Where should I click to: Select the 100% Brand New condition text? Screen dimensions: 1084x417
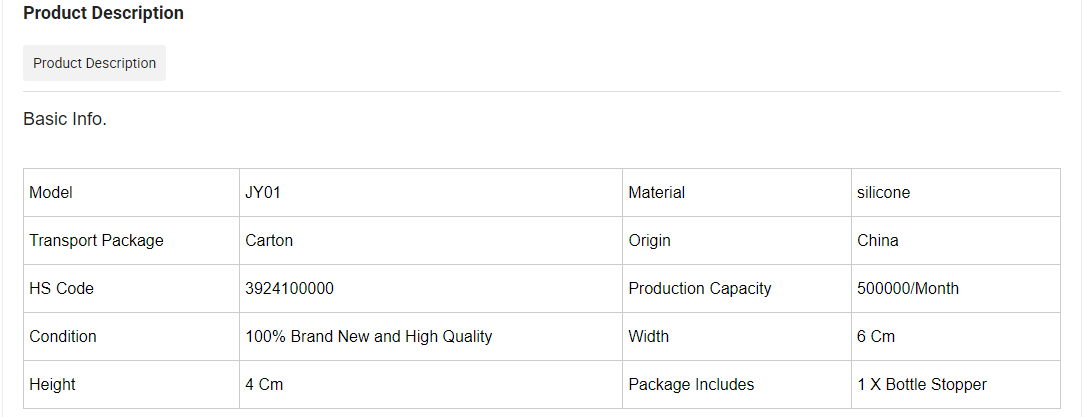[x=369, y=337]
